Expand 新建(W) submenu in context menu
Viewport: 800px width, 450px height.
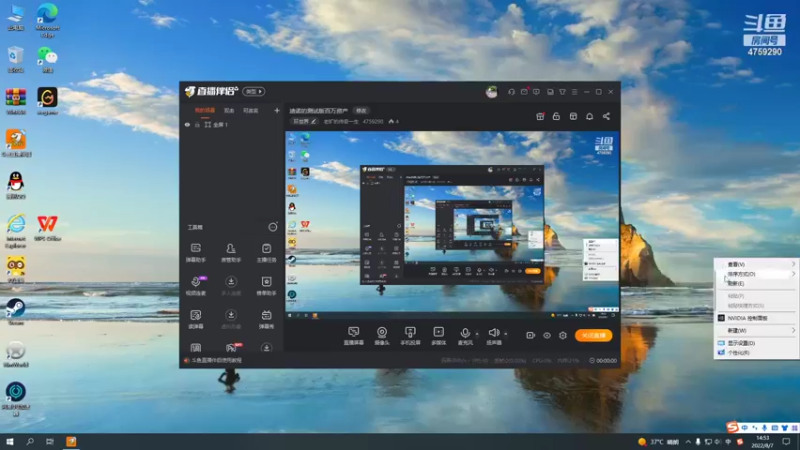[757, 331]
